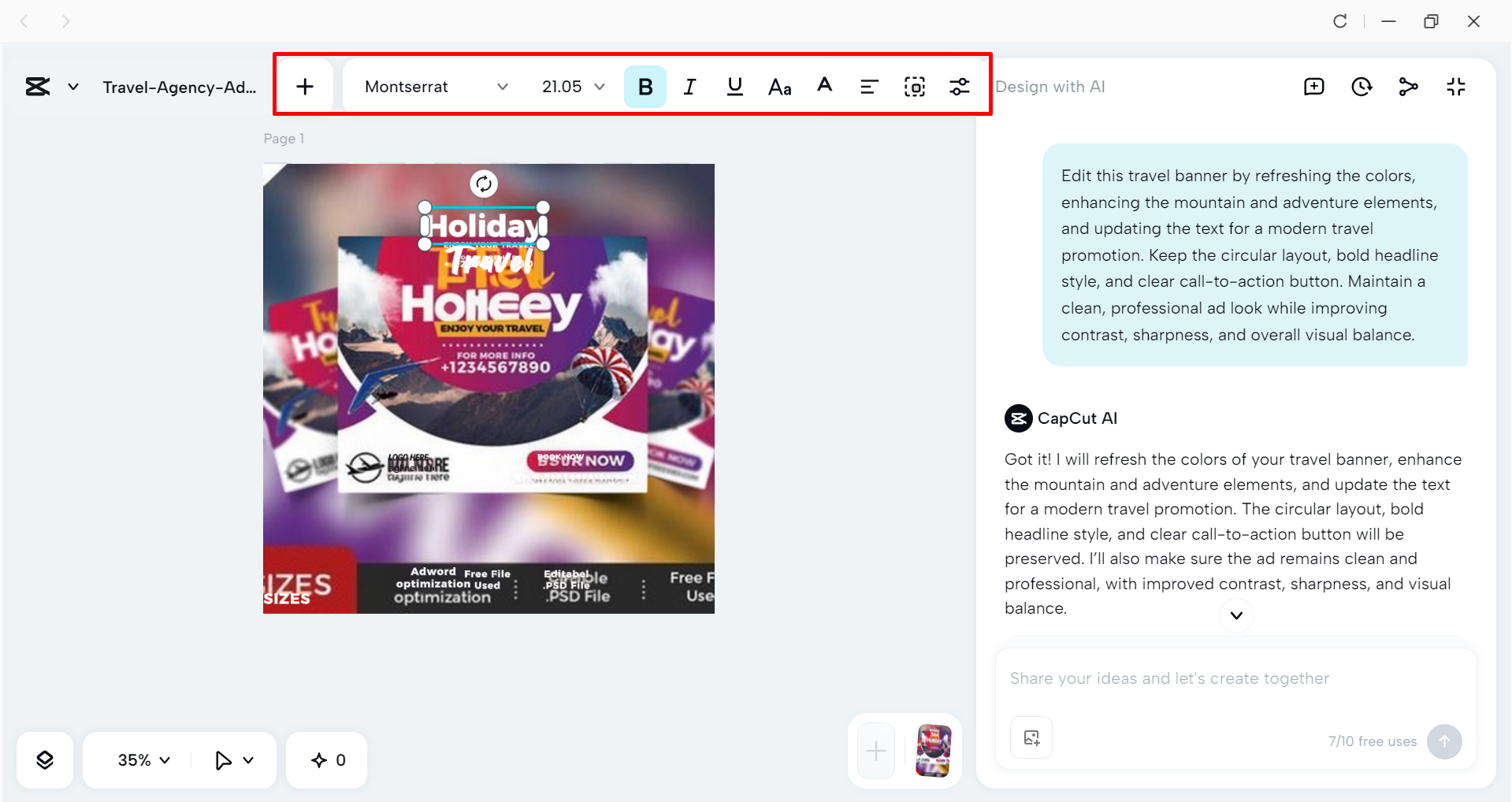The image size is (1512, 802).
Task: Open the Travel-Agency-Ad project title
Action: pos(180,87)
